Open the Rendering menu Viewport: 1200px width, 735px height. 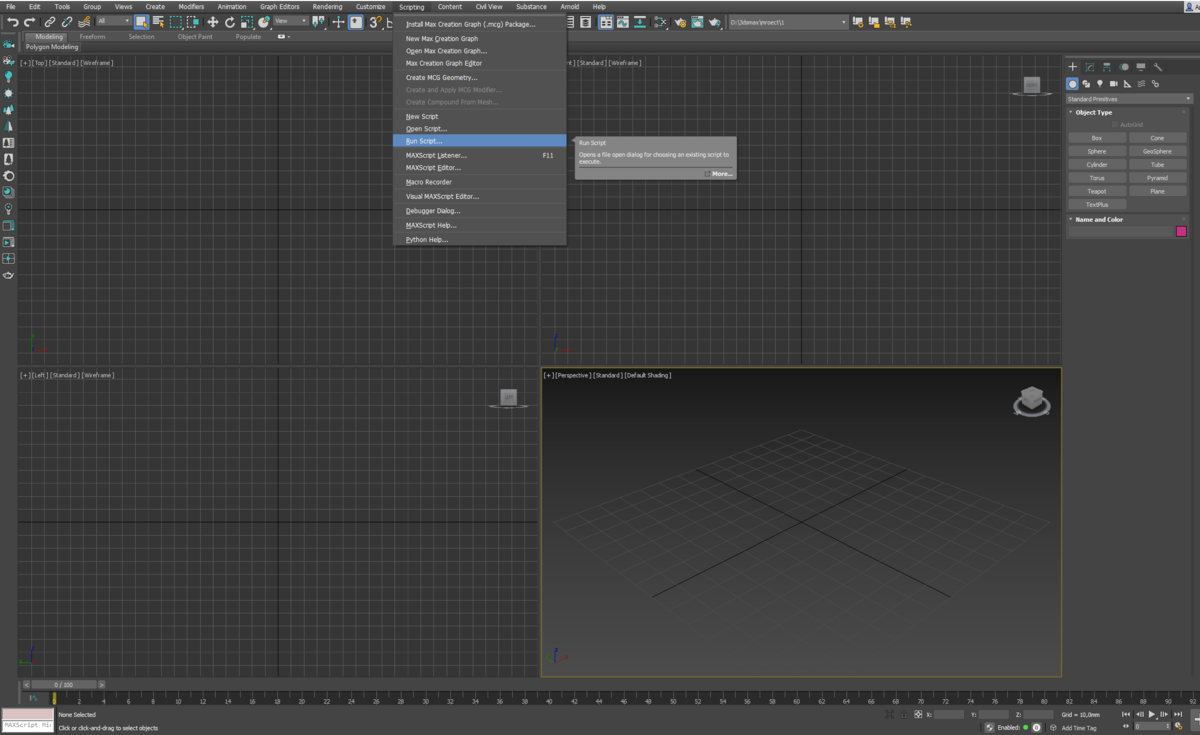[327, 6]
